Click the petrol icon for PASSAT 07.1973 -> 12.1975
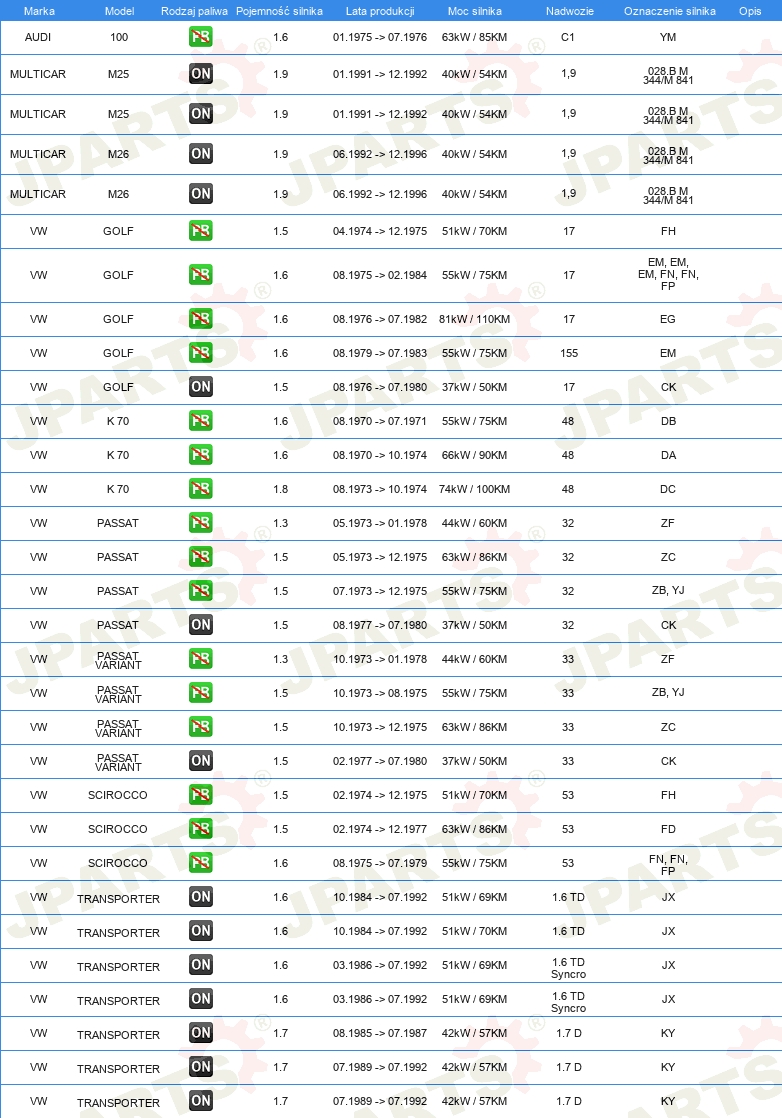This screenshot has width=782, height=1118. click(201, 590)
